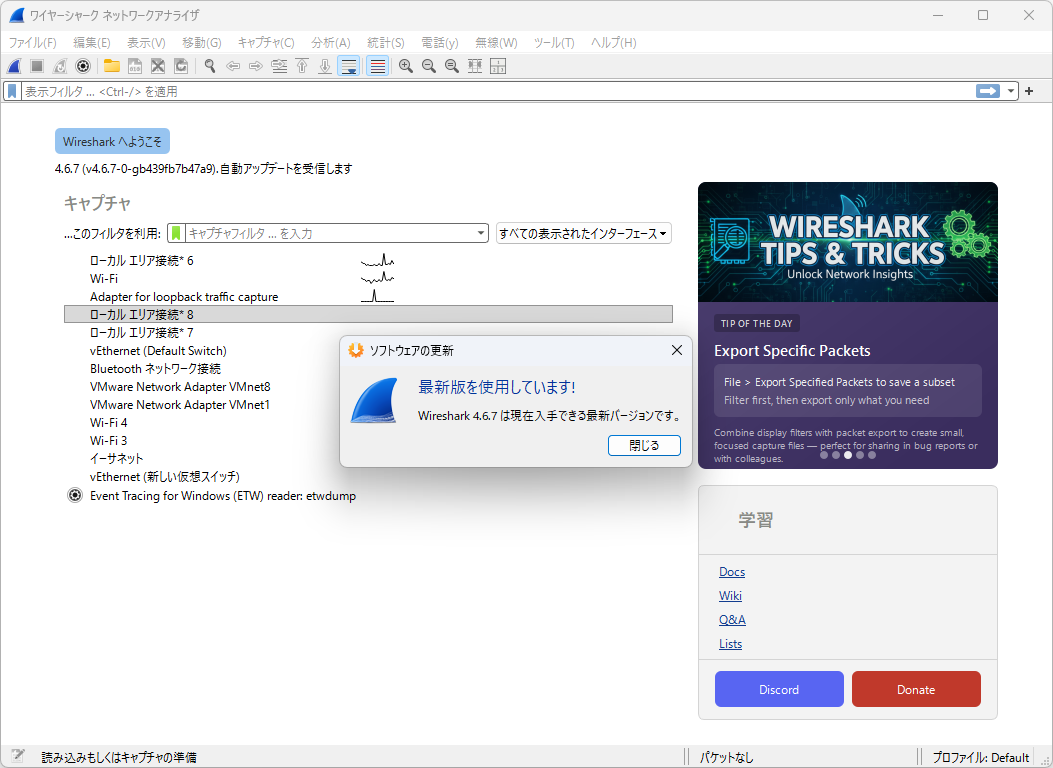Open the Lists link
Viewport: 1053px width, 768px height.
(x=730, y=644)
